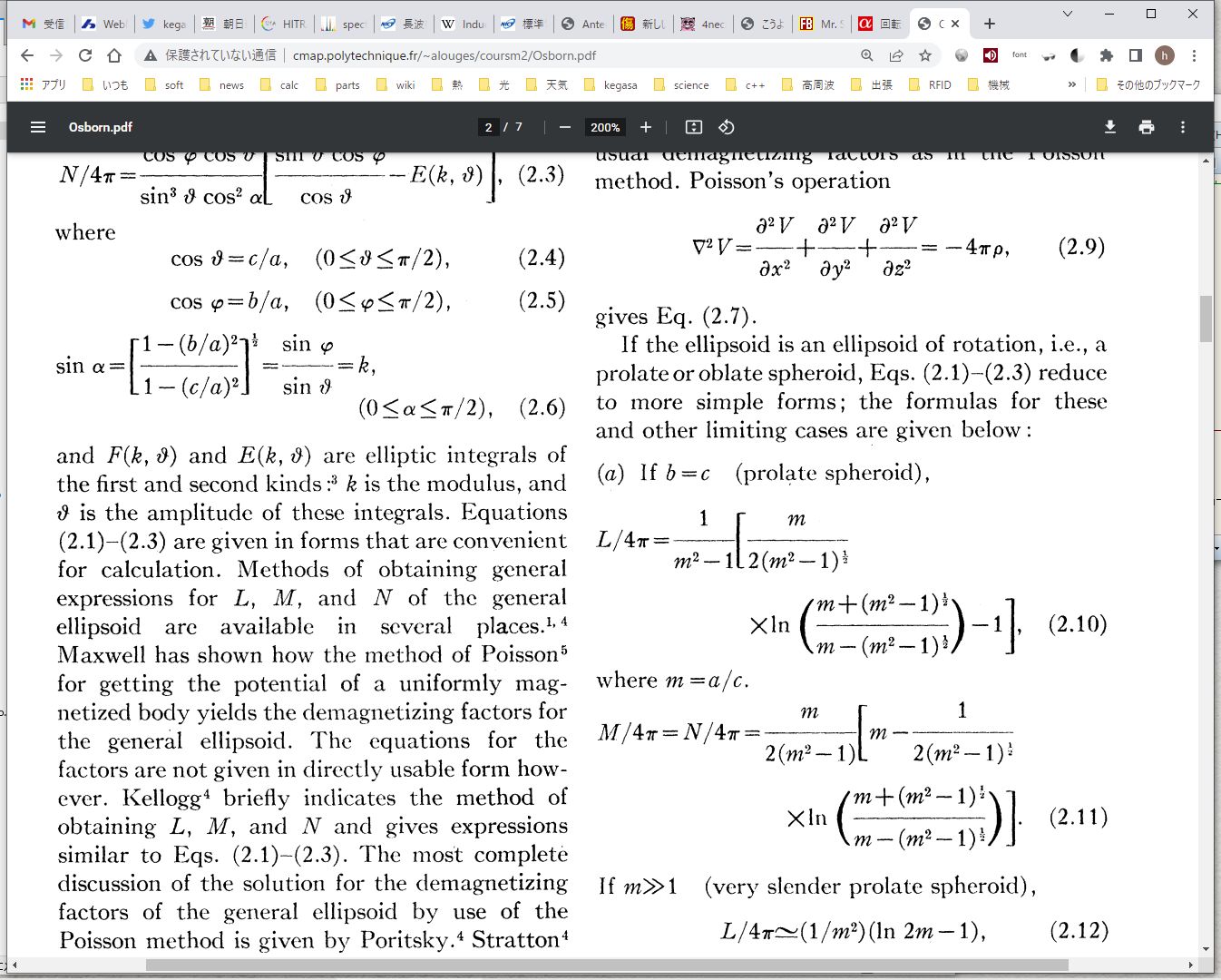
Task: Open a new browser tab
Action: point(990,24)
